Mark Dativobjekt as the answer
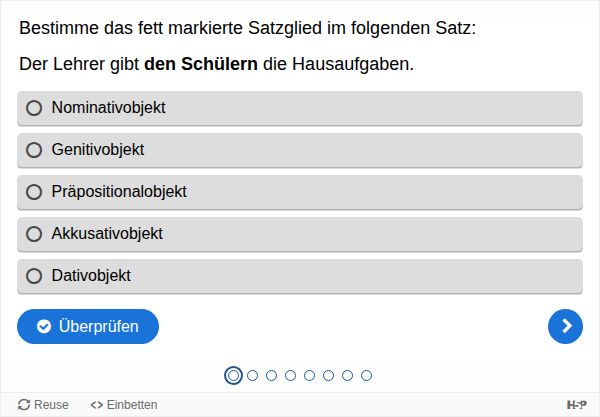 (34, 276)
